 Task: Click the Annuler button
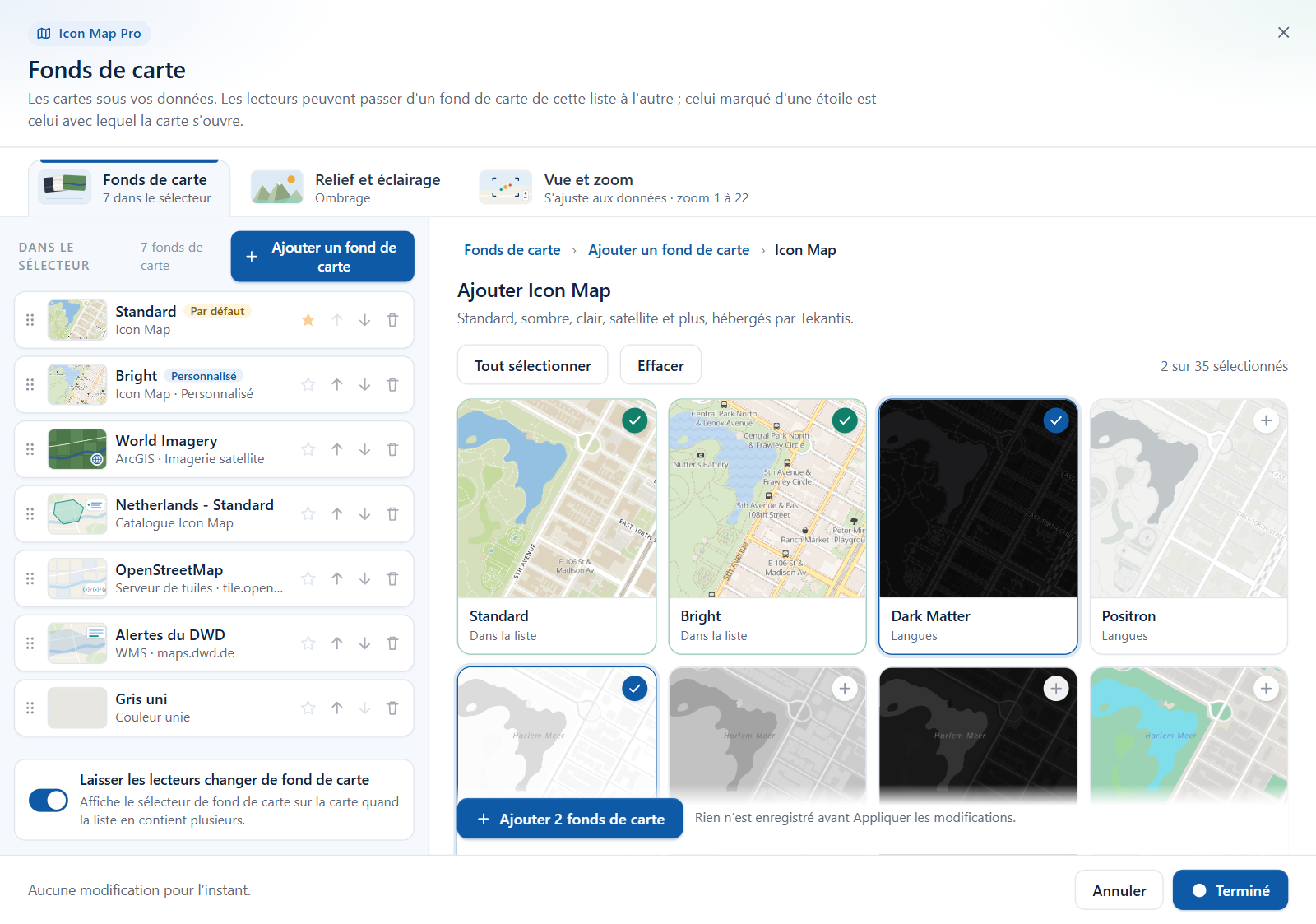[x=1119, y=890]
